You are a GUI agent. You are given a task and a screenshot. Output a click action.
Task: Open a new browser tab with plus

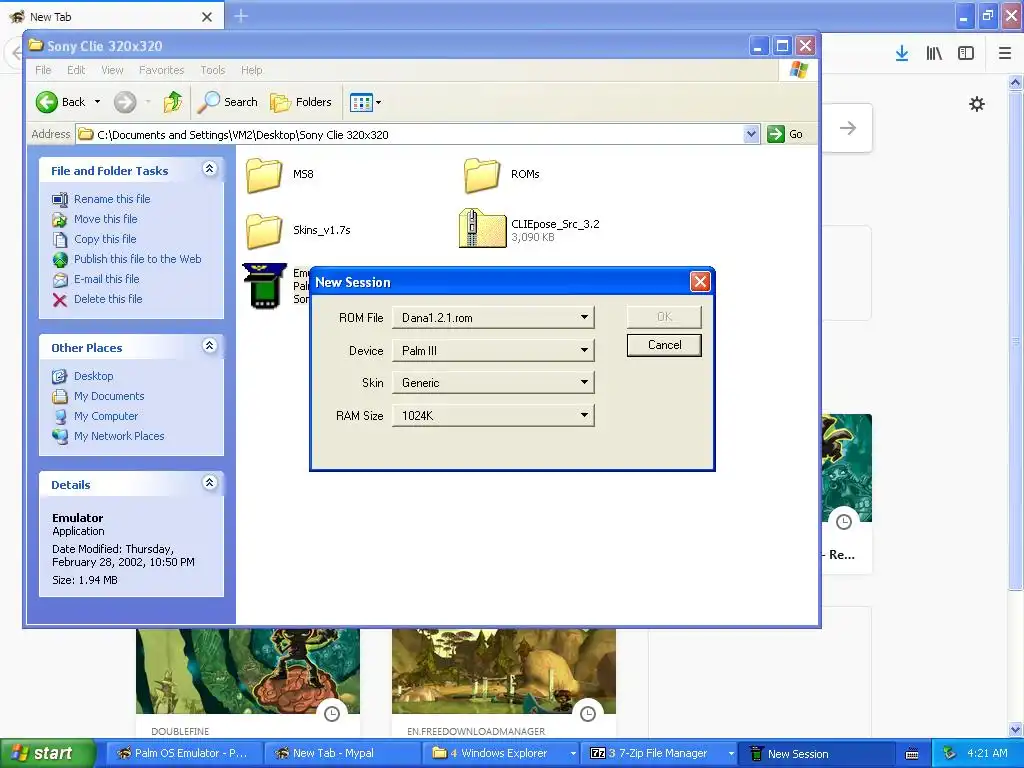click(241, 16)
